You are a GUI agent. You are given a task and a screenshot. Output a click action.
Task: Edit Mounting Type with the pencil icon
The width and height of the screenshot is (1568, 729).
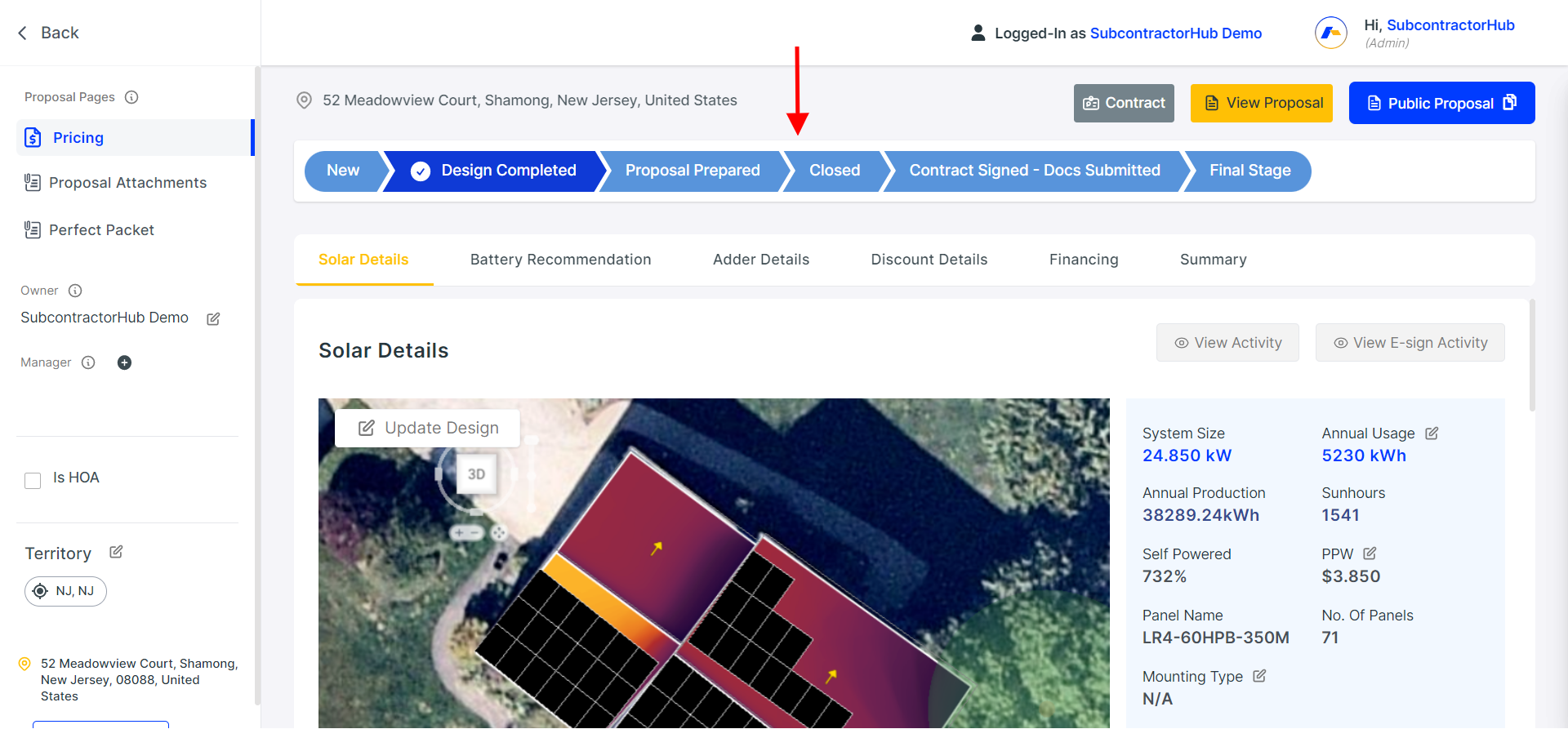(1258, 676)
